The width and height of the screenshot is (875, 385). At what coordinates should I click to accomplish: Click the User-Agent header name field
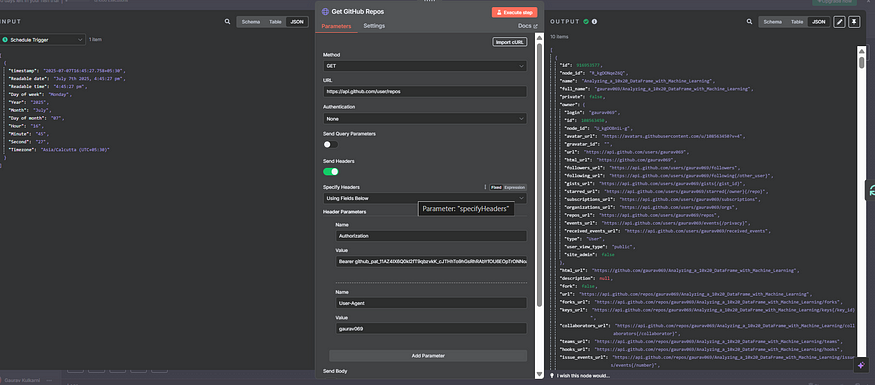[x=431, y=303]
